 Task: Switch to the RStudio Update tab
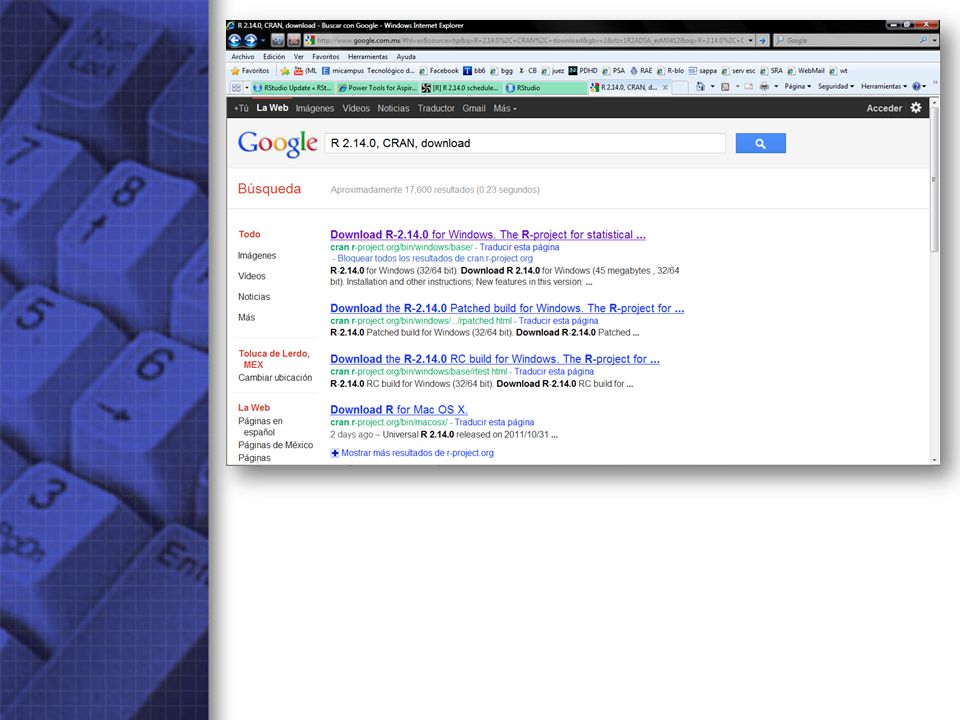tap(293, 88)
